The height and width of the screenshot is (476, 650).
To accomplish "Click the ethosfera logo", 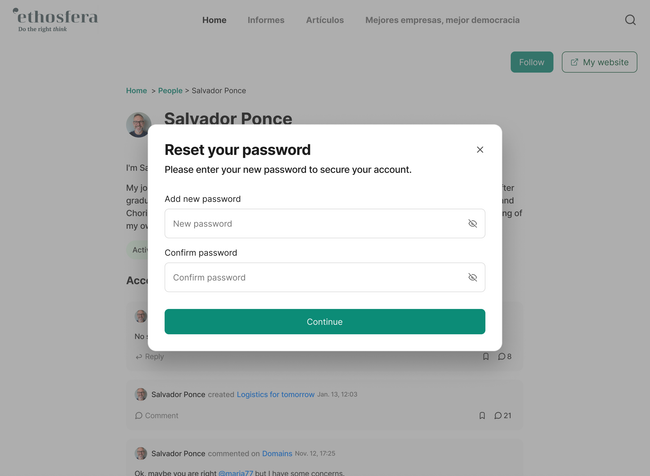I will pos(55,20).
